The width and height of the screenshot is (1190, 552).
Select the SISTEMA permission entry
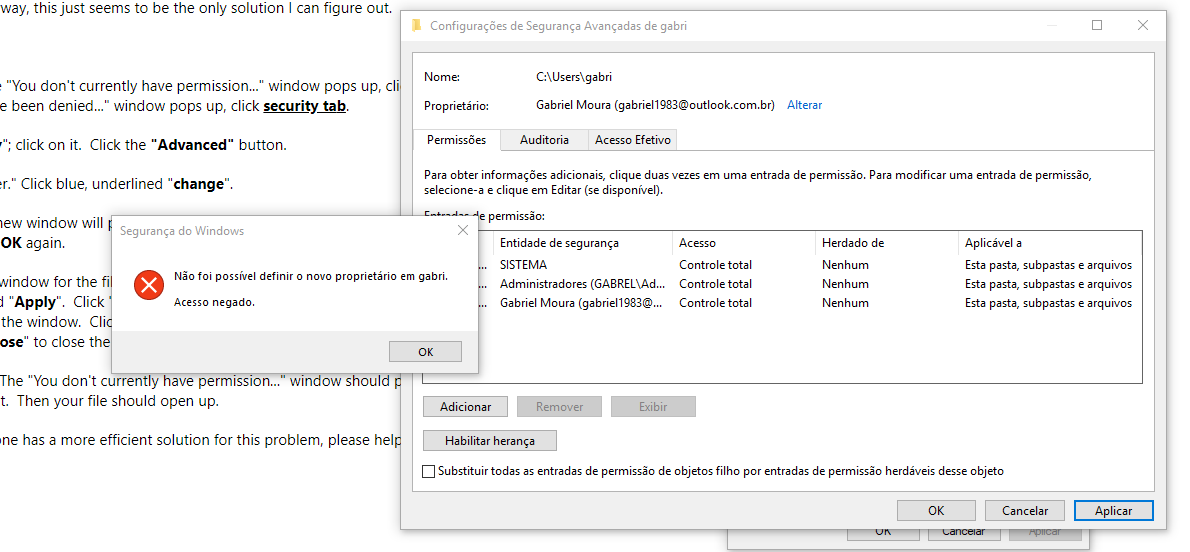coord(782,265)
